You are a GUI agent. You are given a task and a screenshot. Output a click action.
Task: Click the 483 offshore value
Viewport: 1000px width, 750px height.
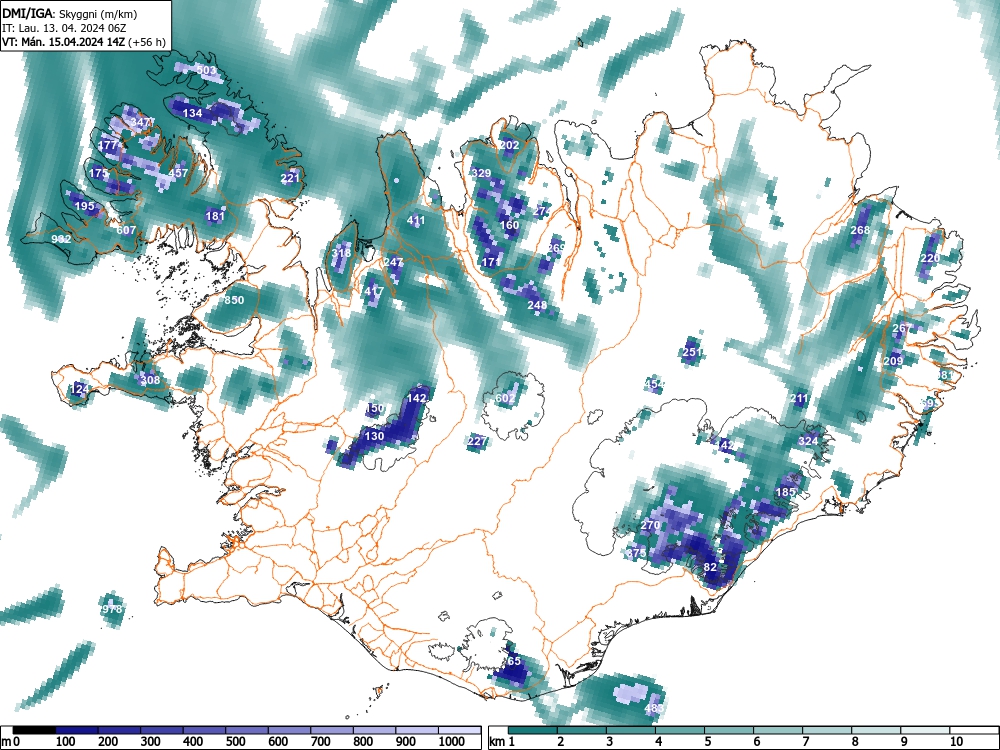(654, 707)
